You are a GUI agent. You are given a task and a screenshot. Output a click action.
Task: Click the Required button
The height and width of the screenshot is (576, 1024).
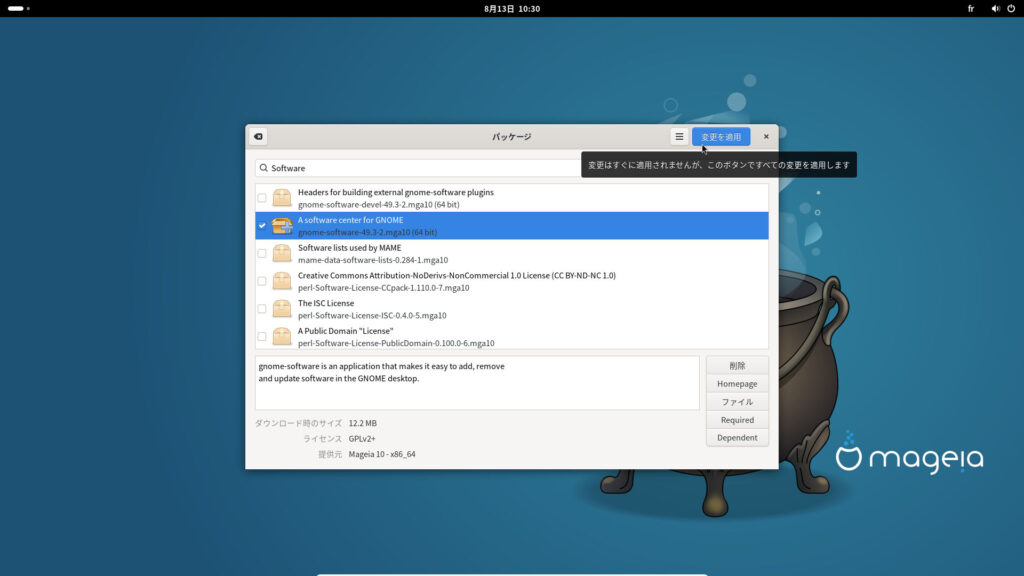[x=737, y=420]
